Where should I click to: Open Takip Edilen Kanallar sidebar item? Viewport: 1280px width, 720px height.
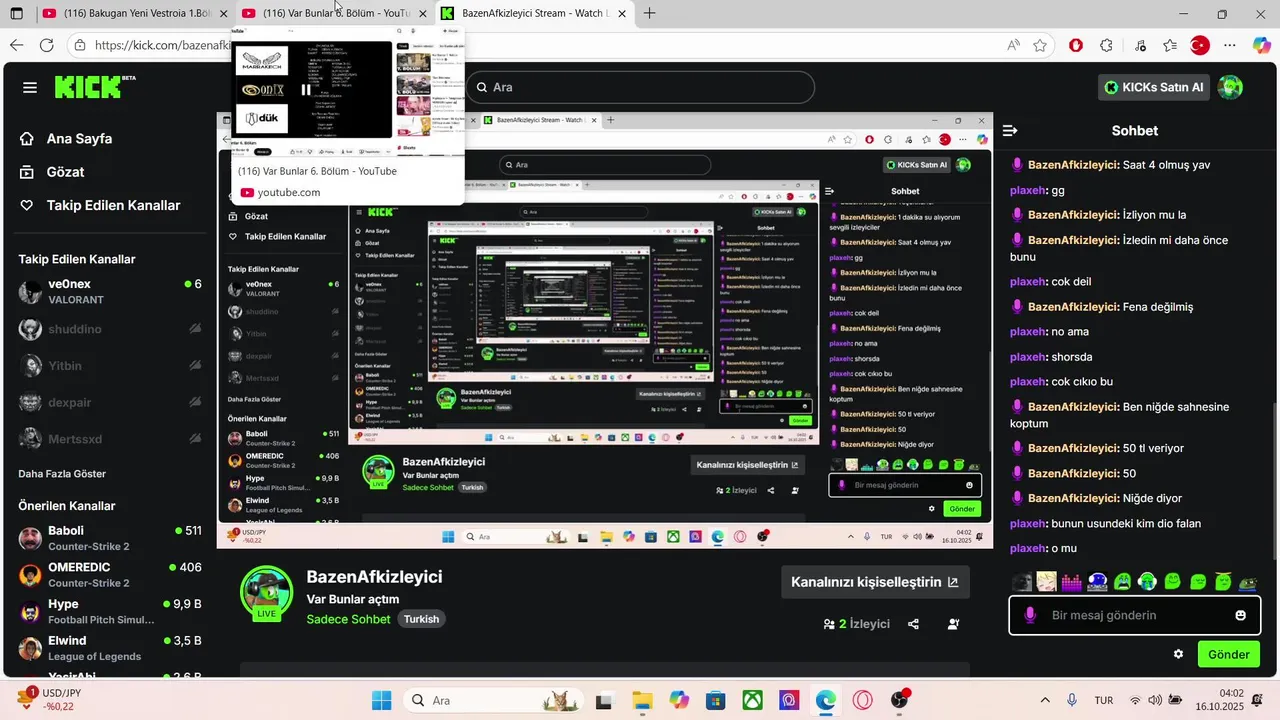(x=100, y=205)
